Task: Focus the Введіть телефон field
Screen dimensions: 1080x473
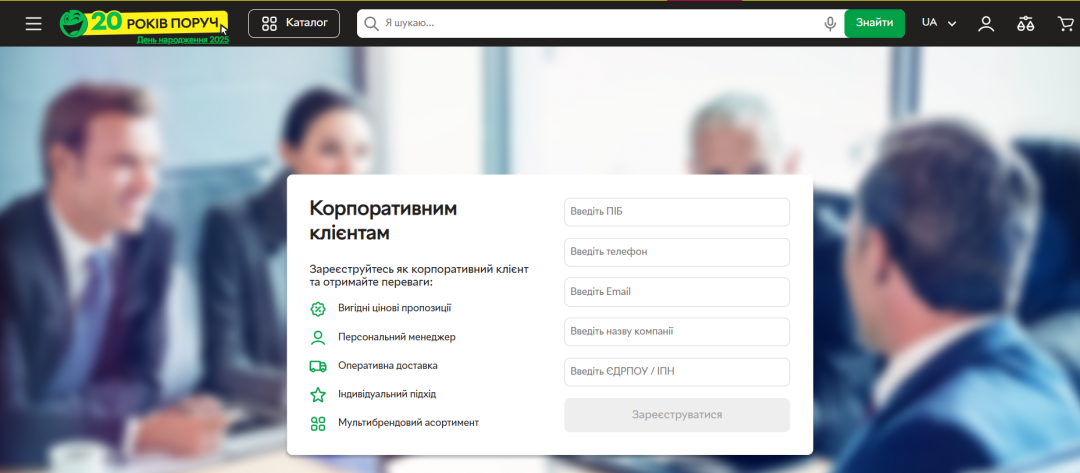Action: tap(676, 252)
